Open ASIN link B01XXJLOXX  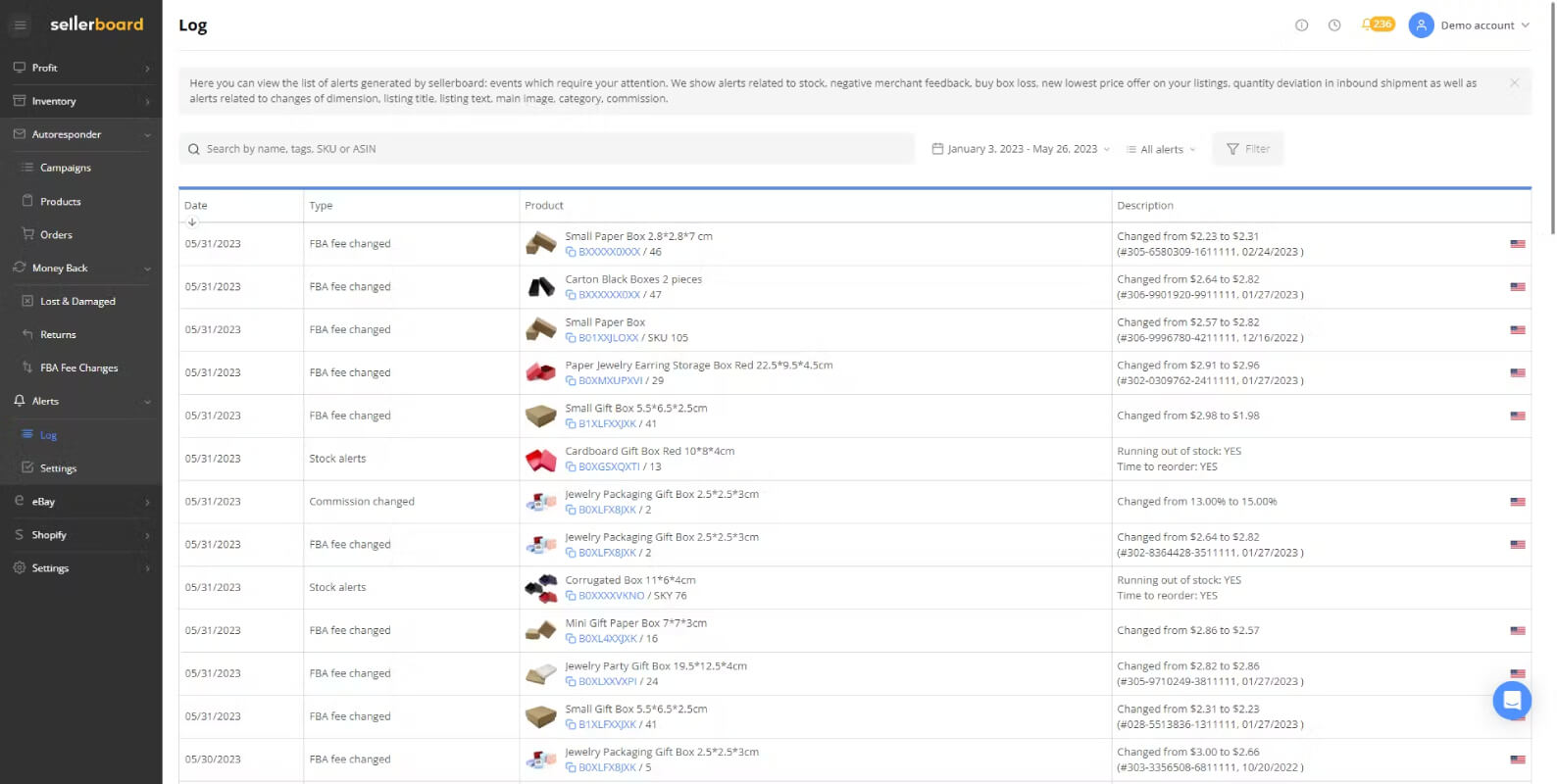tap(608, 338)
